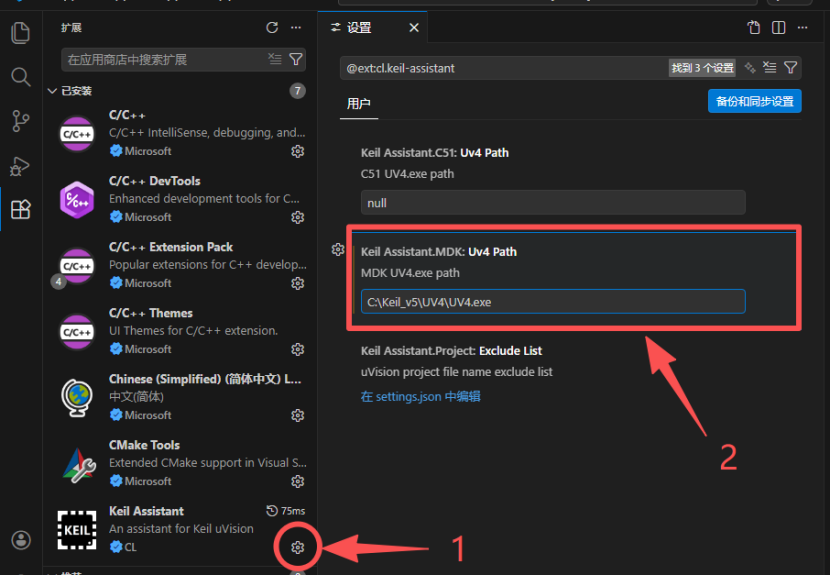Clear the settings search input
The image size is (831, 575).
pos(770,68)
